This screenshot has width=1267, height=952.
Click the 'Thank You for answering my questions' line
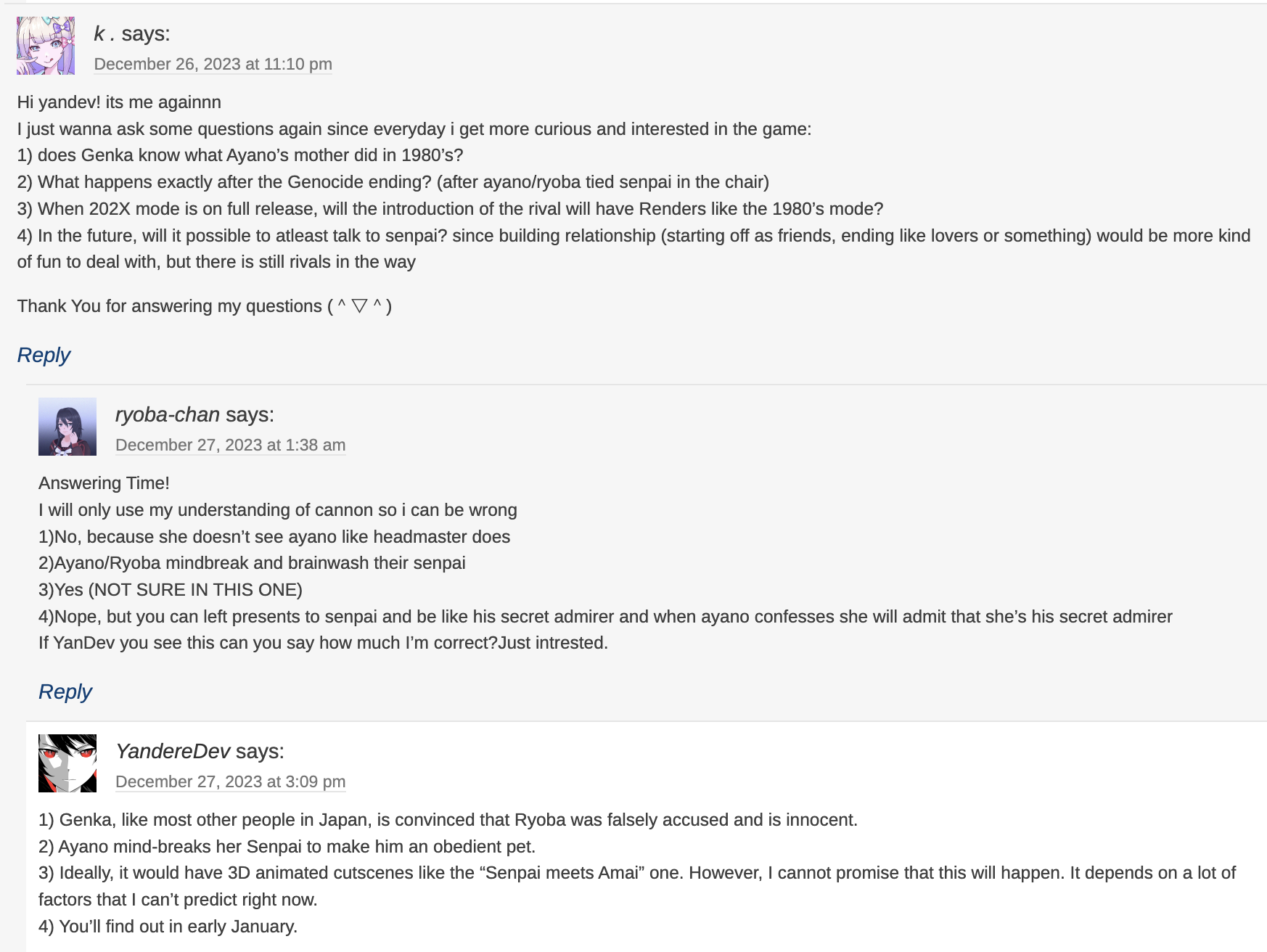coord(204,306)
